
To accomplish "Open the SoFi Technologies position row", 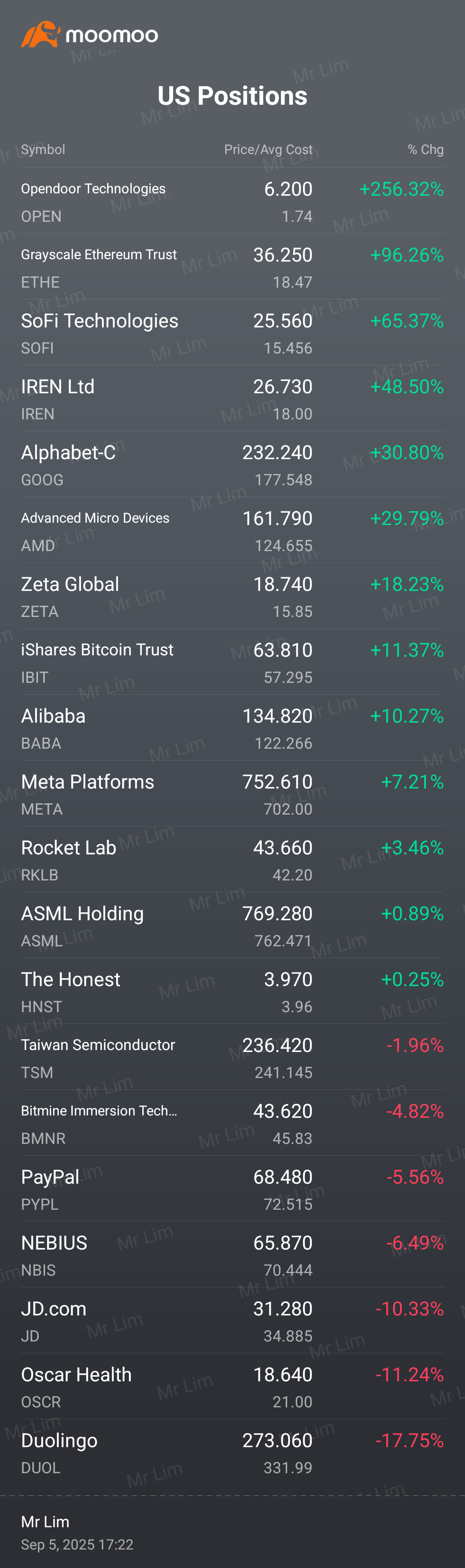I will pos(232,333).
